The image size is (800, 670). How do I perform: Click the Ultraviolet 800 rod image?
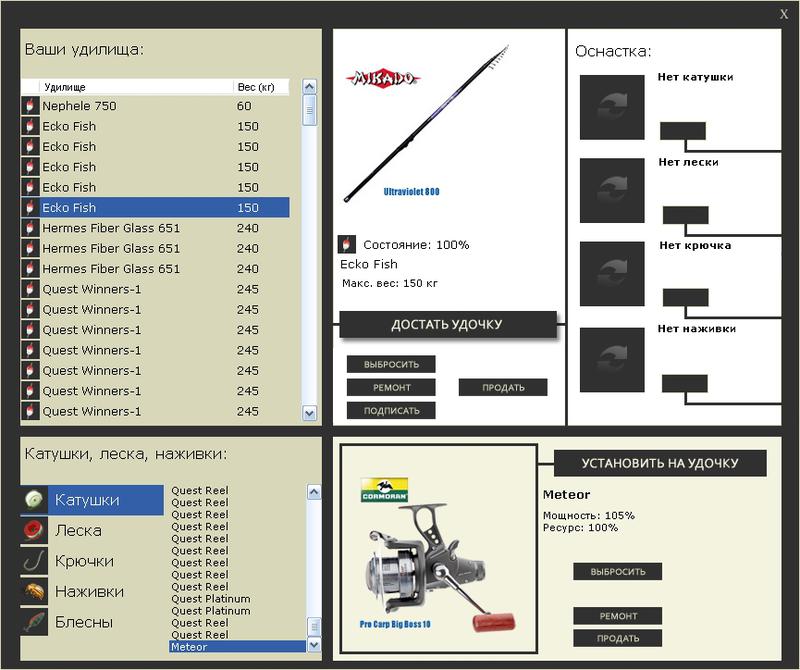click(427, 122)
